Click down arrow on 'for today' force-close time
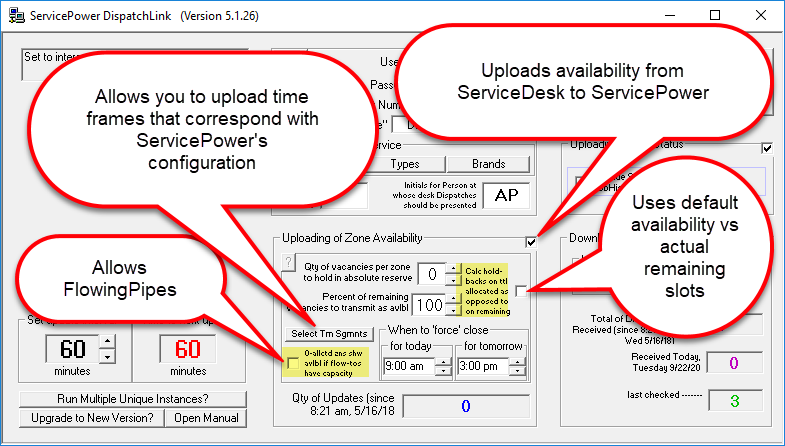 [x=443, y=371]
